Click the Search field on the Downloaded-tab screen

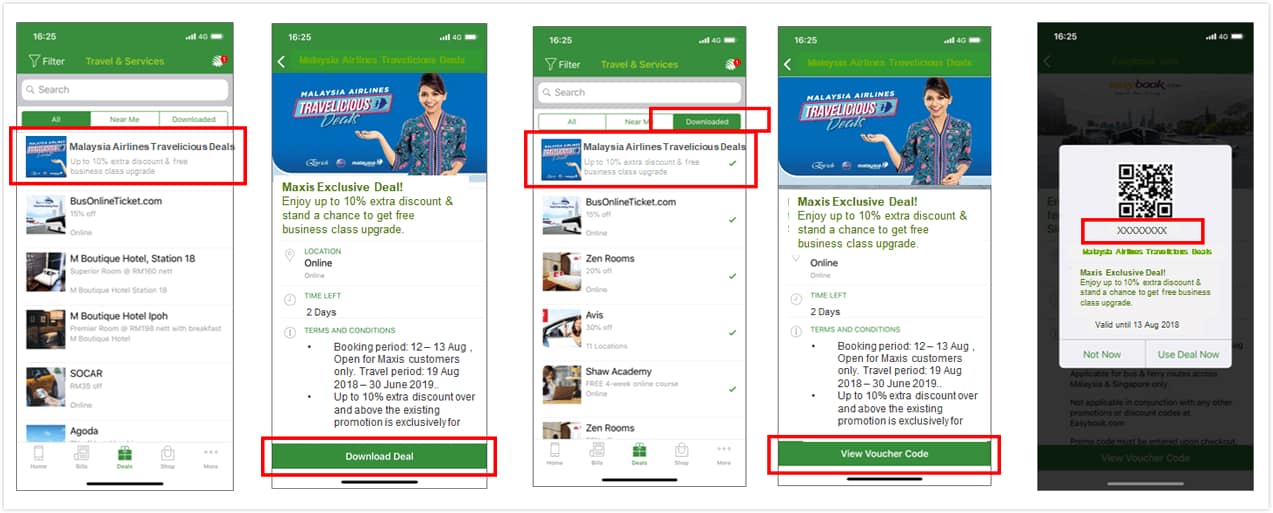tap(640, 92)
